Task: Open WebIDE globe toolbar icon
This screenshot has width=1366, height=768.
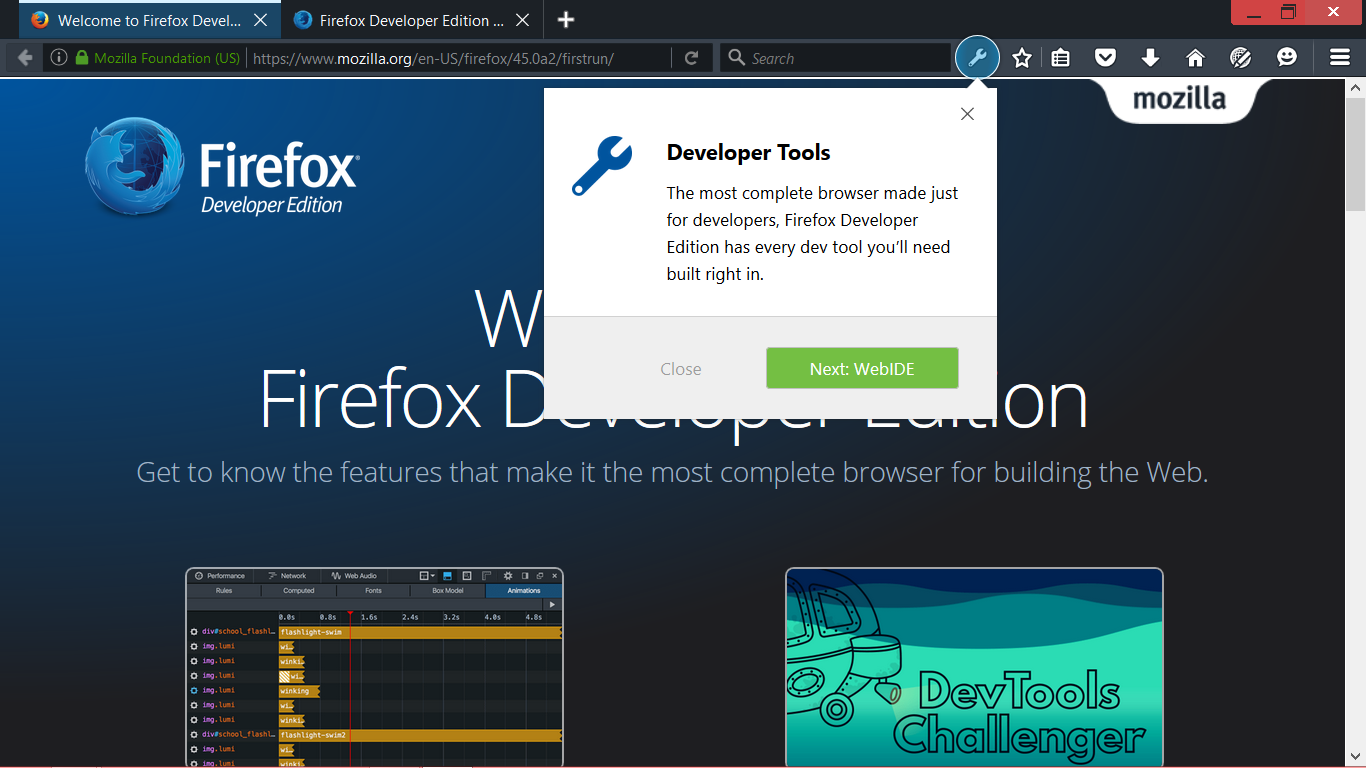Action: pos(1241,58)
